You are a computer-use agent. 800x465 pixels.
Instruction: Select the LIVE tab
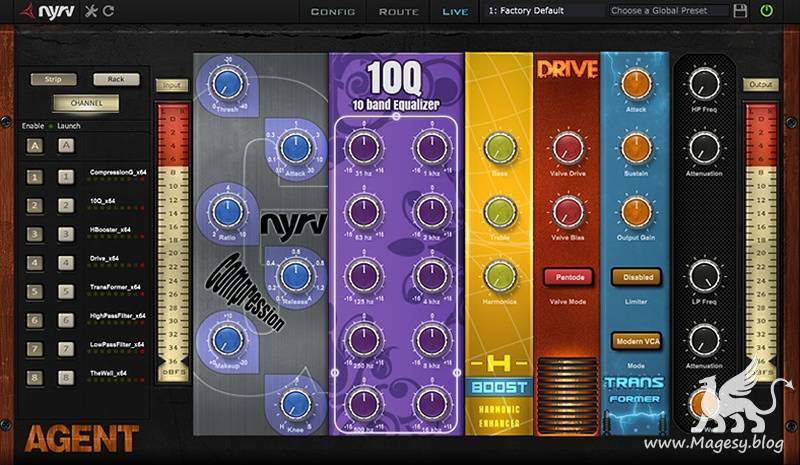click(456, 11)
